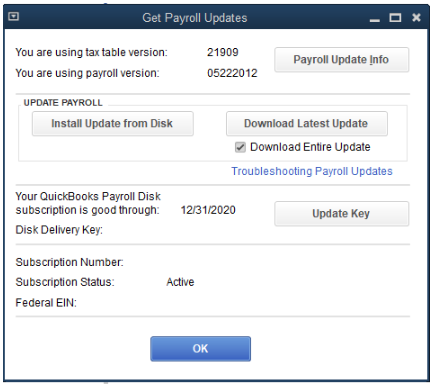Maximize the Get Payroll Updates window
Viewport: 433px width, 388px height.
(x=395, y=17)
